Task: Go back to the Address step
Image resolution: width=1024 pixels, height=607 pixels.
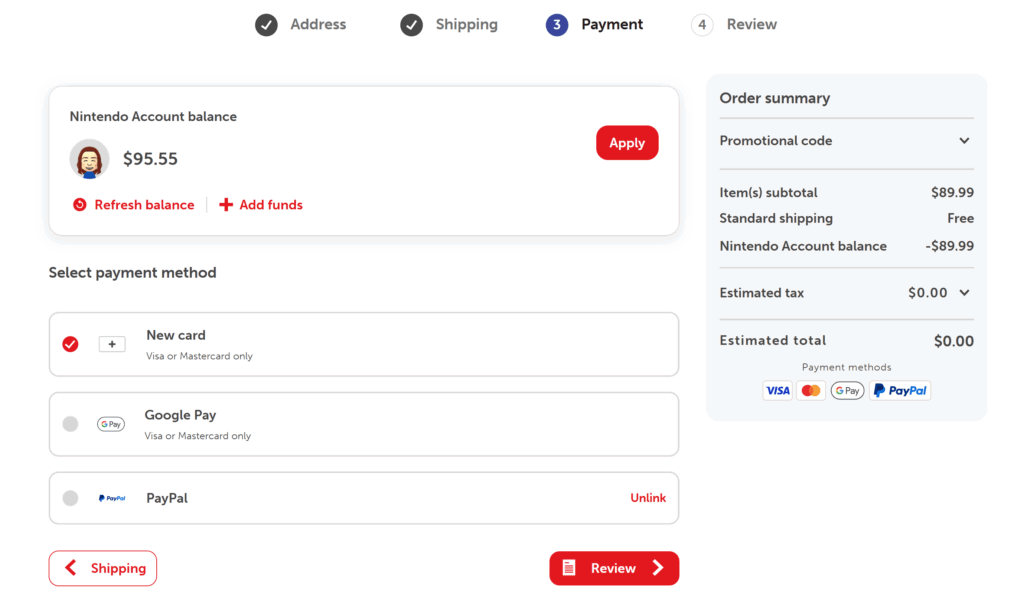Action: 301,25
